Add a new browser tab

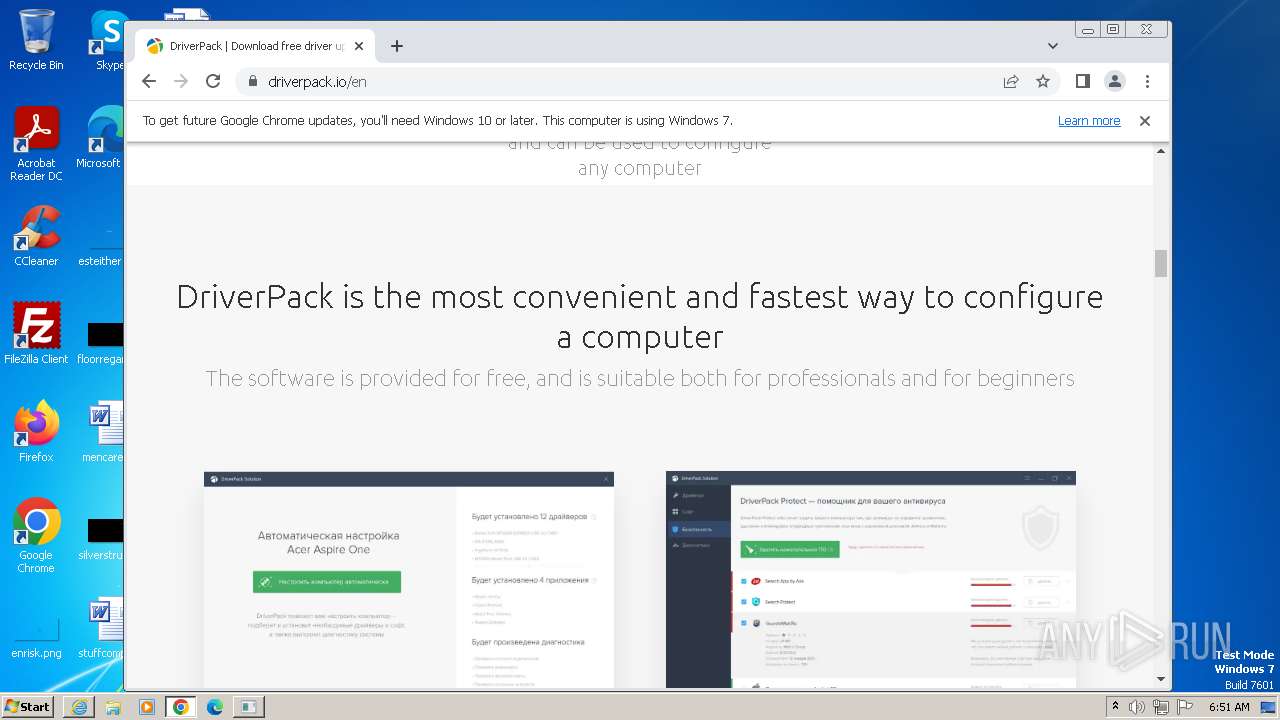(x=397, y=46)
